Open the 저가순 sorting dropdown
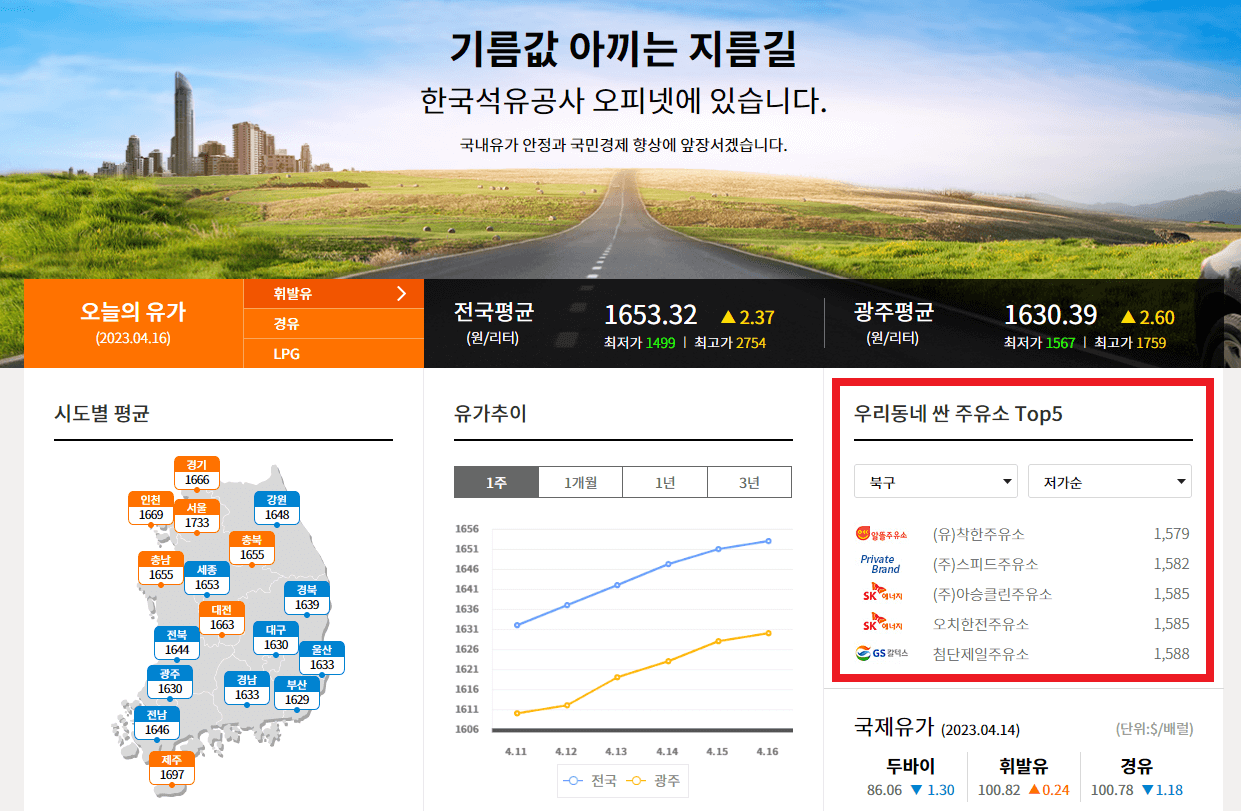 click(x=1110, y=481)
